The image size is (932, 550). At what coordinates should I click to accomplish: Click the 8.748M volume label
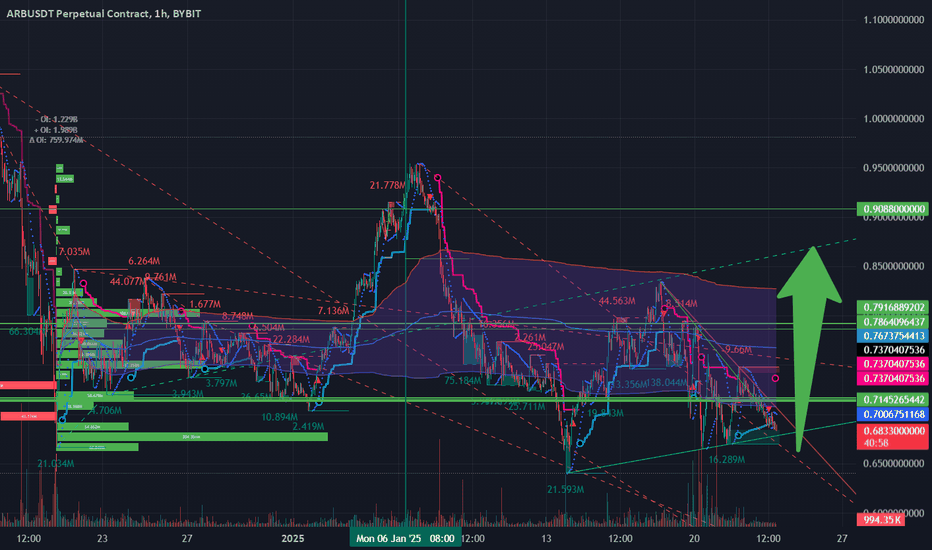(238, 316)
